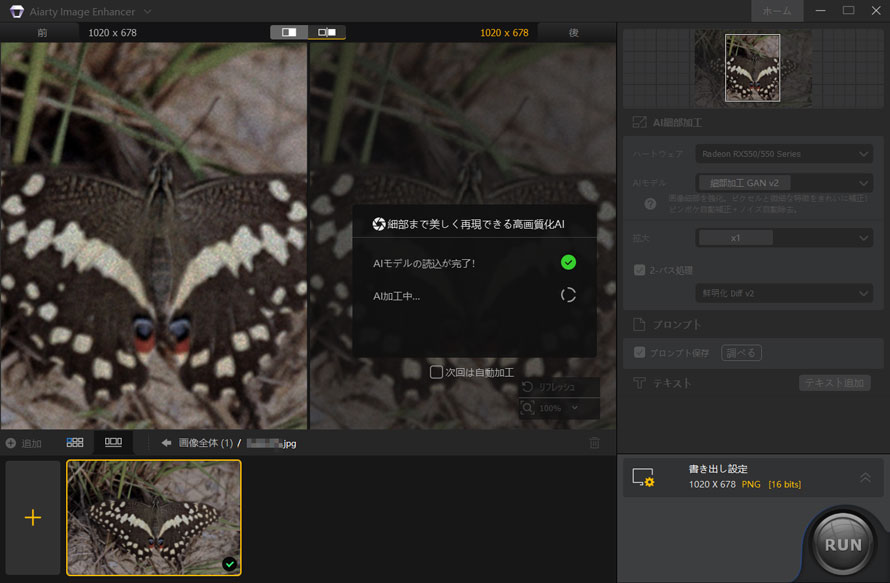This screenshot has height=583, width=890.
Task: Select the butterfly thumbnail in filmstrip
Action: tap(154, 518)
